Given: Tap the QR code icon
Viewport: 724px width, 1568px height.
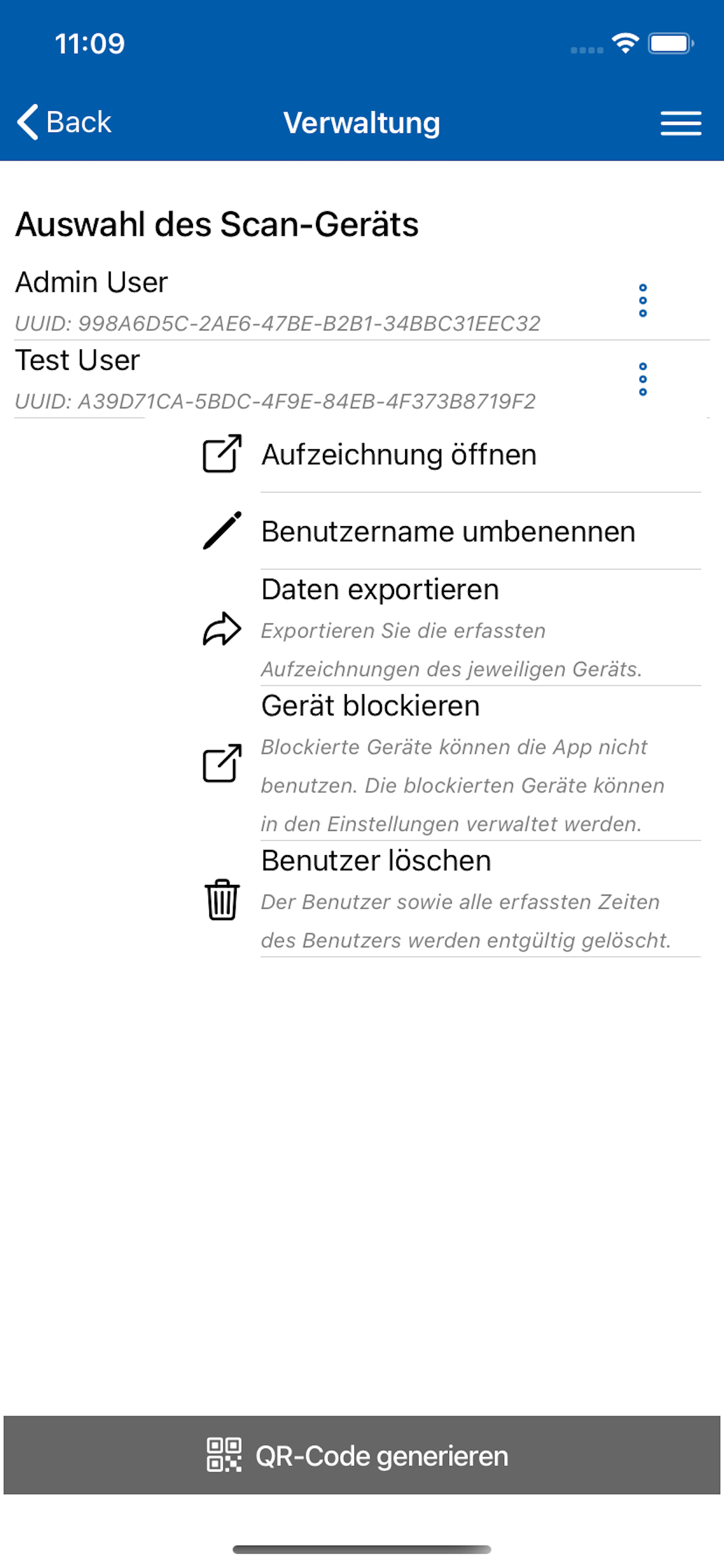Looking at the screenshot, I should pyautogui.click(x=224, y=1455).
